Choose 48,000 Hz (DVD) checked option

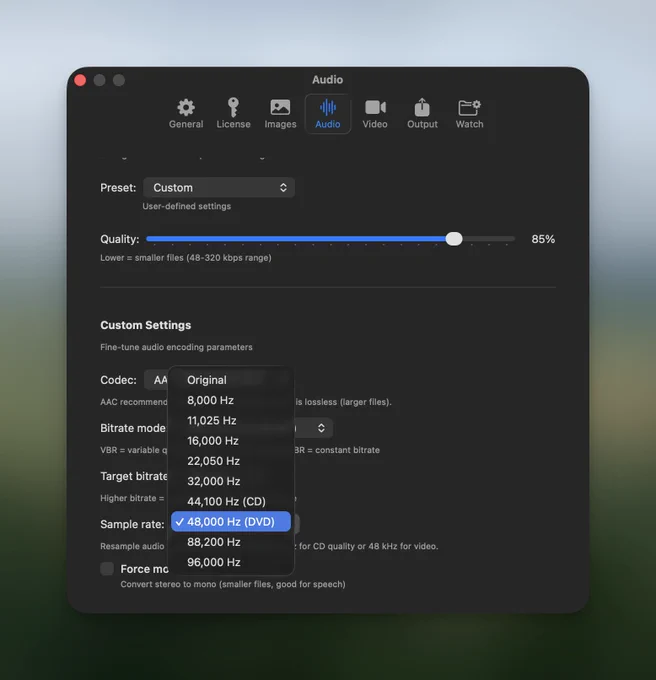231,522
